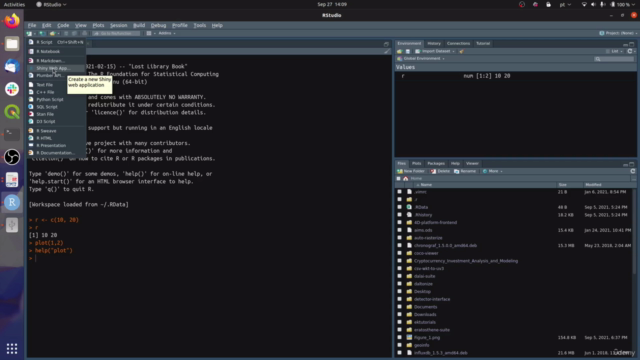
Task: Open the Addins dropdown
Action: pos(167,33)
